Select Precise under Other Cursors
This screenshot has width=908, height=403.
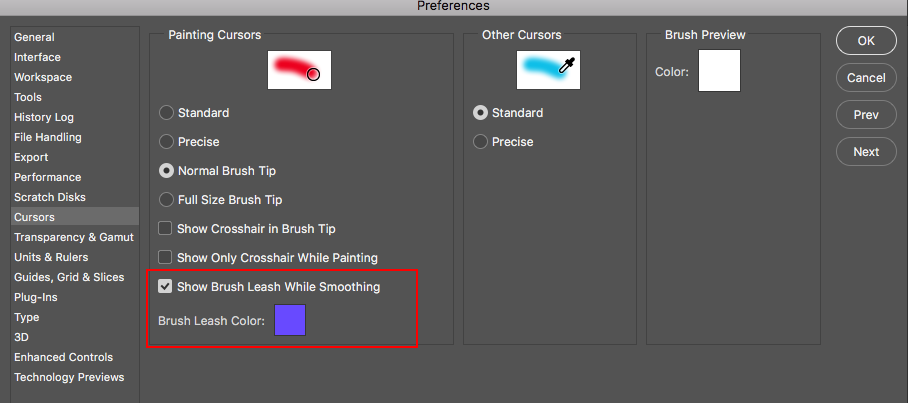coord(481,142)
